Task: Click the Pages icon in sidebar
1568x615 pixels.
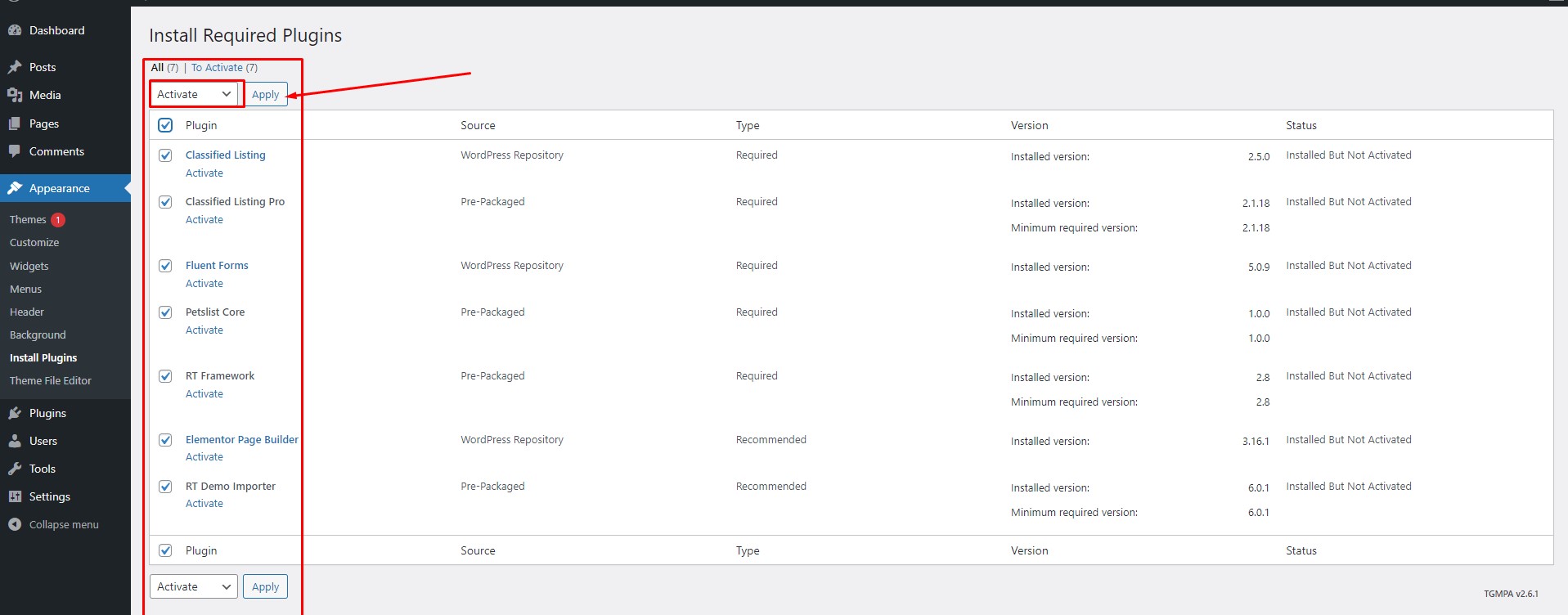Action: point(15,123)
